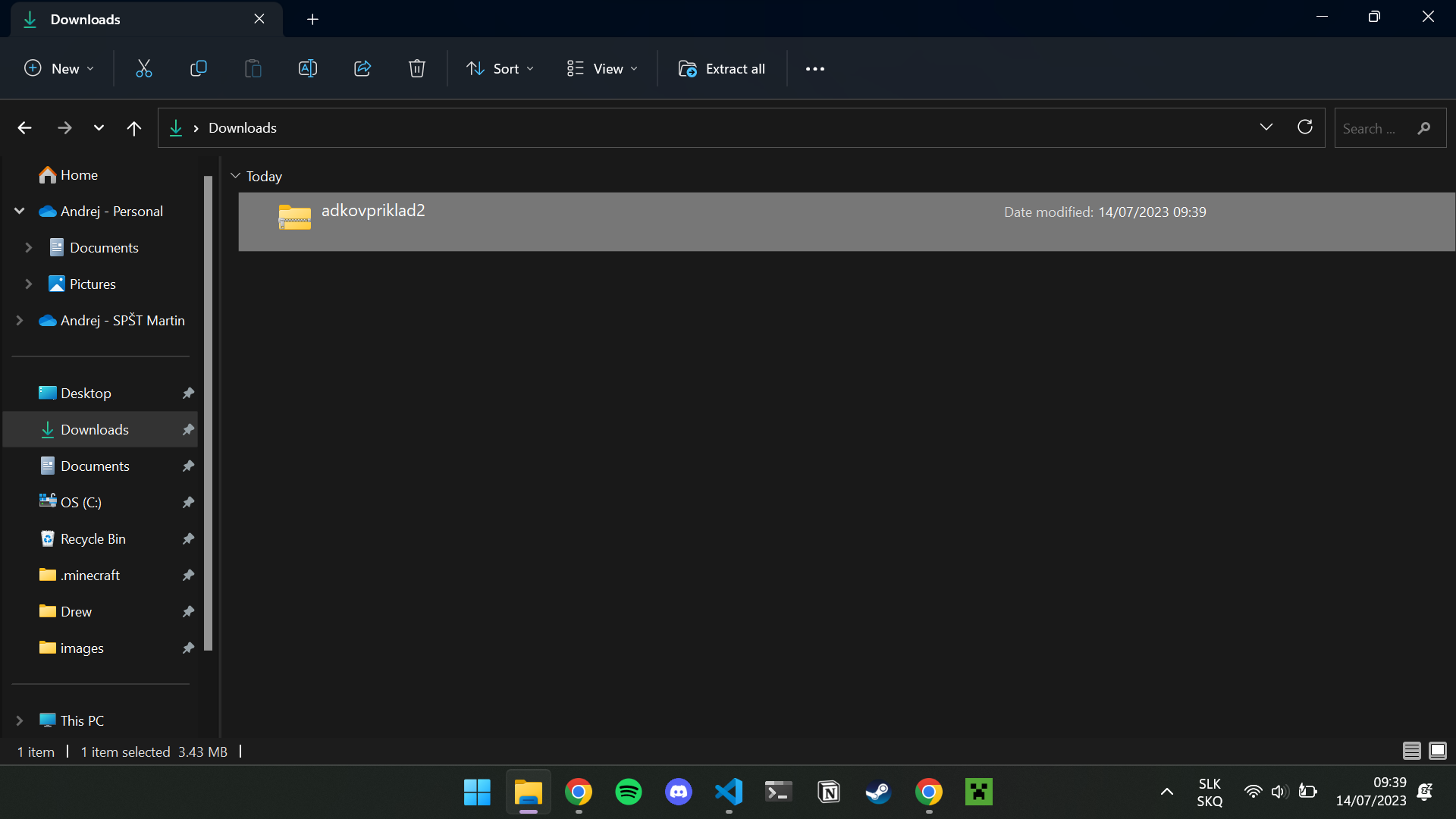This screenshot has width=1456, height=819.
Task: Open Spotify from the taskbar
Action: point(629,792)
